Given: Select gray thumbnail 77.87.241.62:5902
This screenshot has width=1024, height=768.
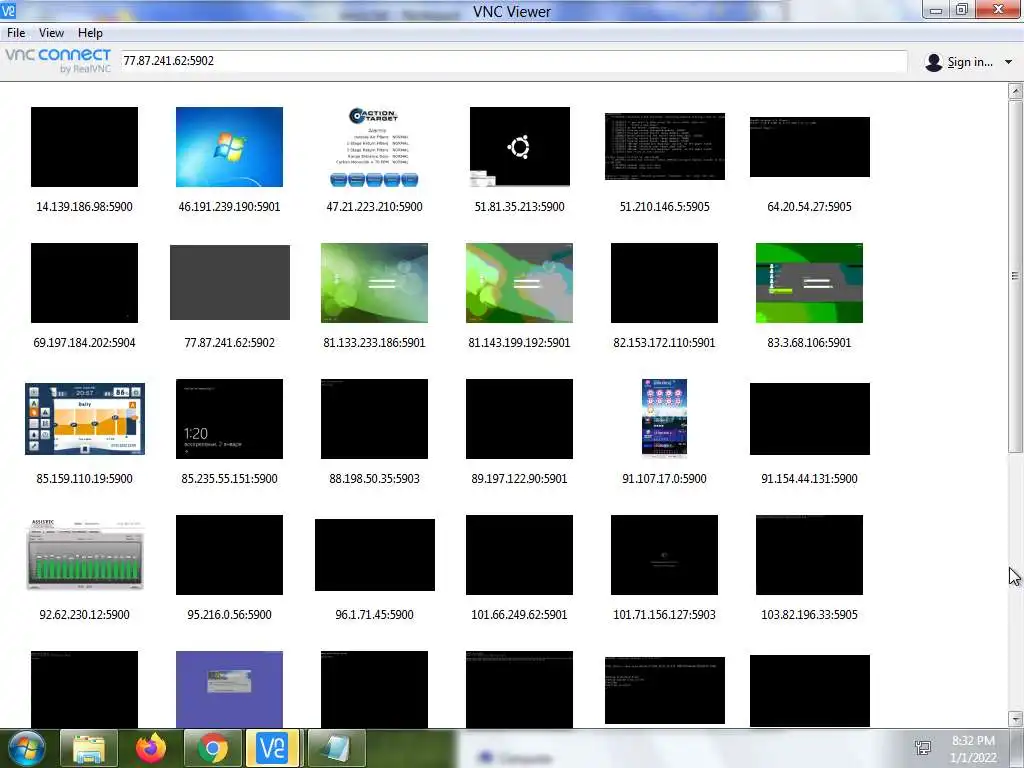Looking at the screenshot, I should [x=230, y=283].
